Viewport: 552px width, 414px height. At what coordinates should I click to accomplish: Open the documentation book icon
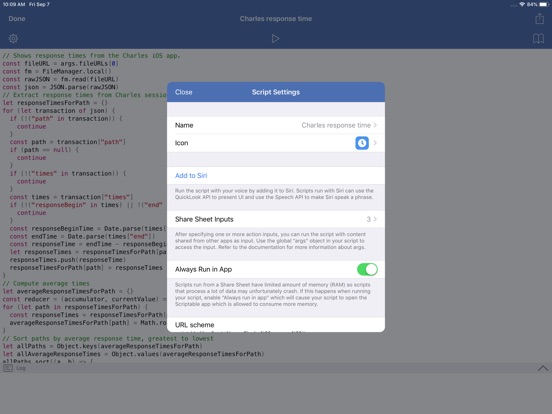click(538, 38)
